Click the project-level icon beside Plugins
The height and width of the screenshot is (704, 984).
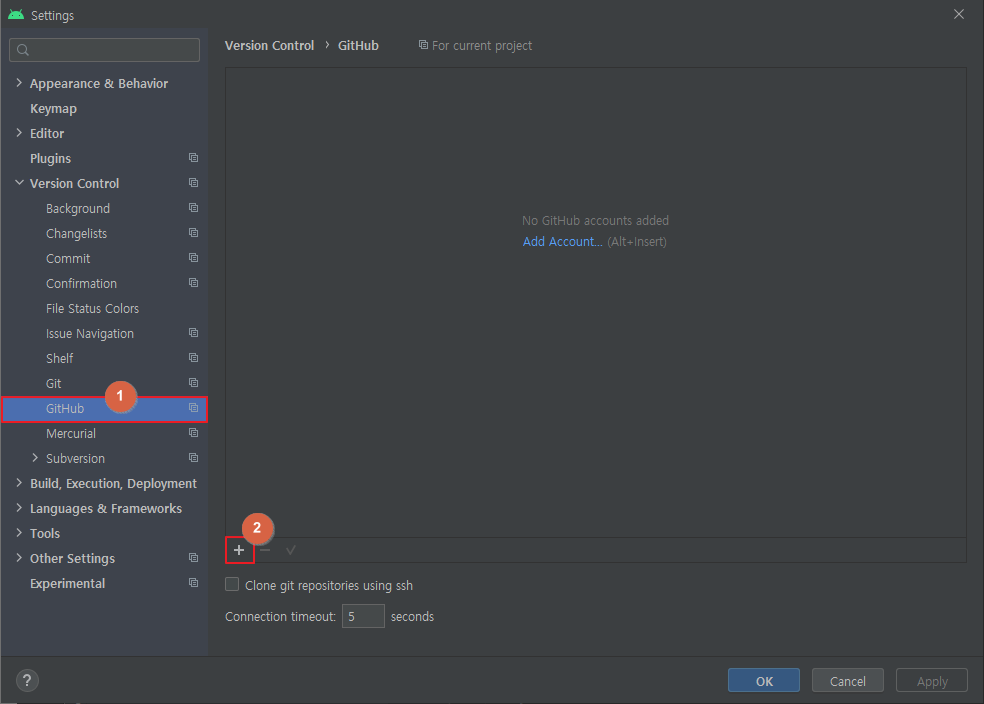tap(193, 158)
